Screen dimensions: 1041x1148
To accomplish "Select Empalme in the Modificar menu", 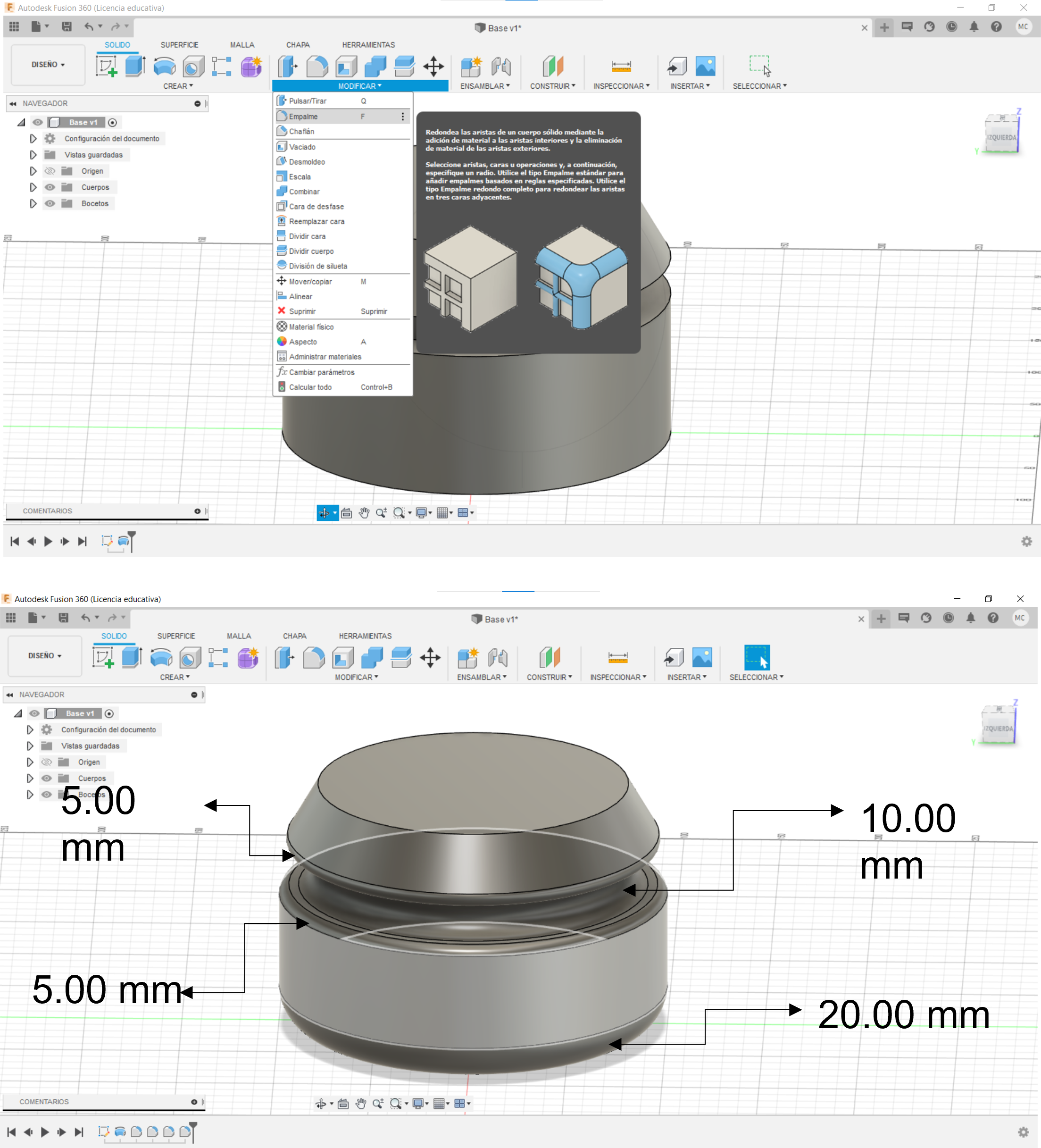I will [303, 116].
